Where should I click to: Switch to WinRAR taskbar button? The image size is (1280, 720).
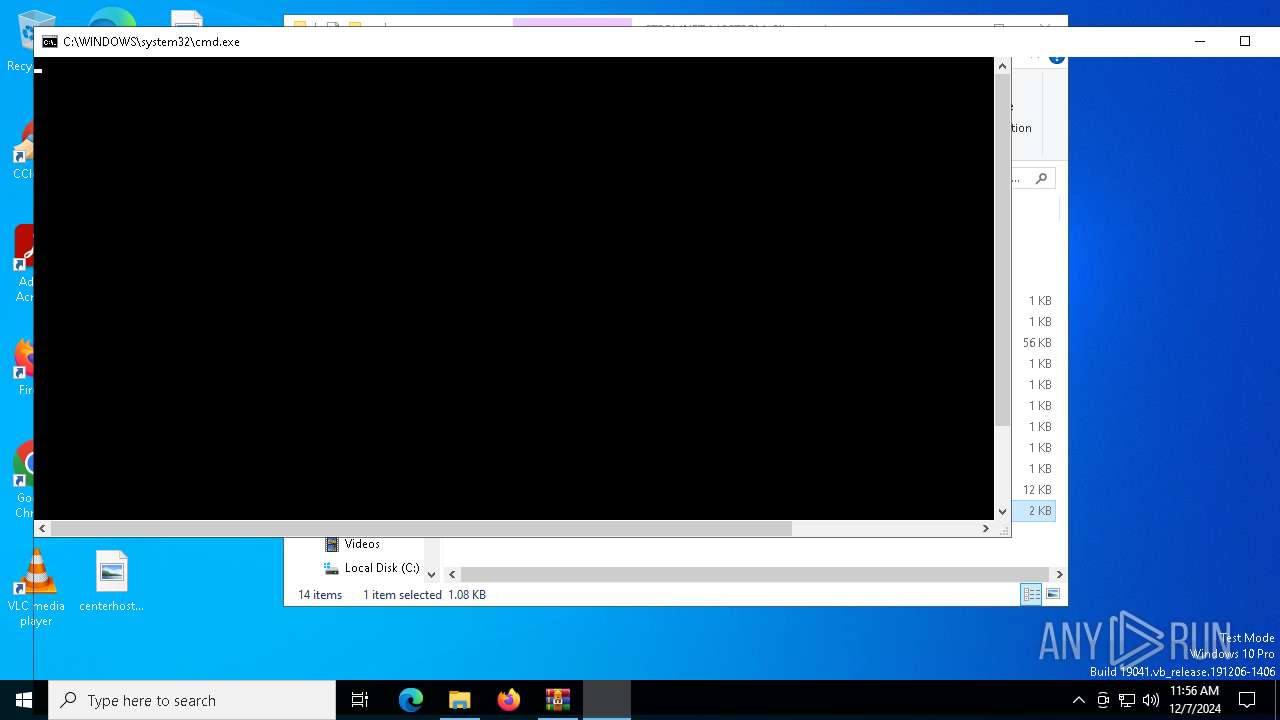[557, 700]
